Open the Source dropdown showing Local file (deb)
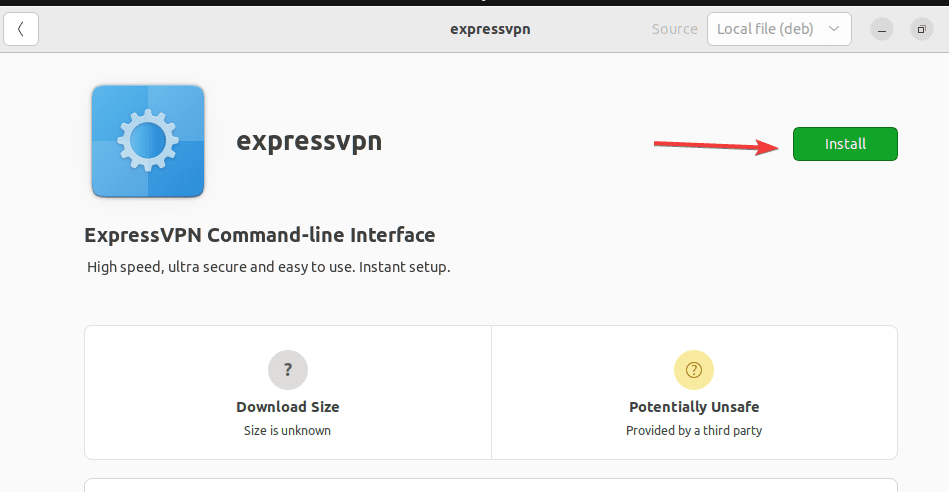The height and width of the screenshot is (492, 949). pos(779,29)
